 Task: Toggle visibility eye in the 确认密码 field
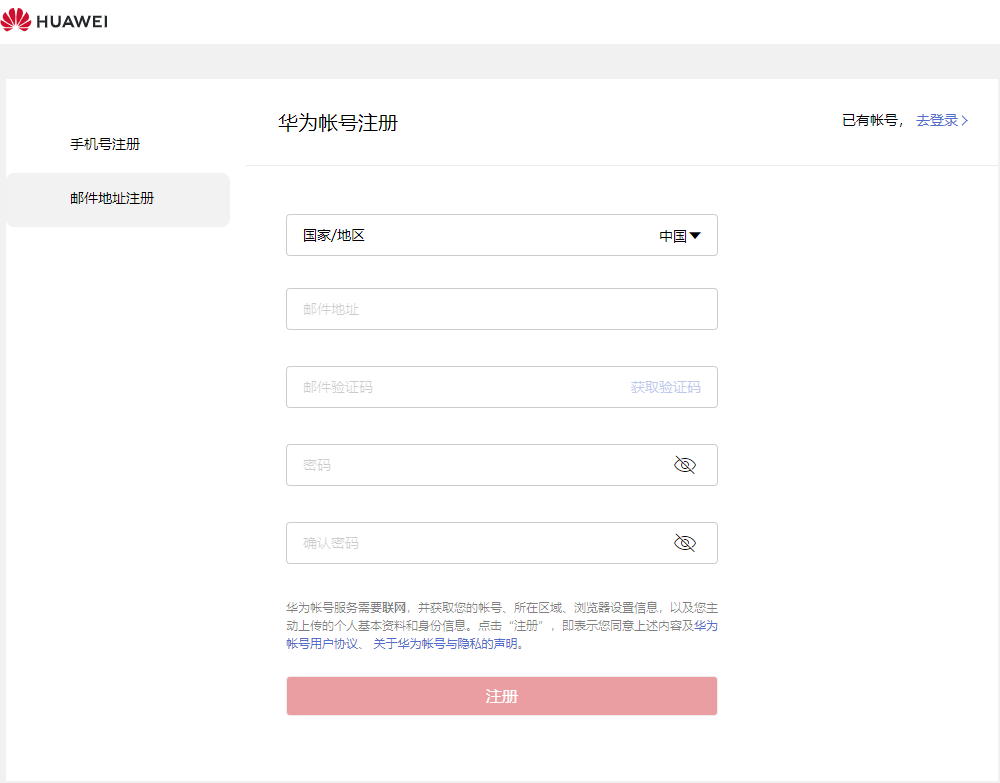point(684,543)
